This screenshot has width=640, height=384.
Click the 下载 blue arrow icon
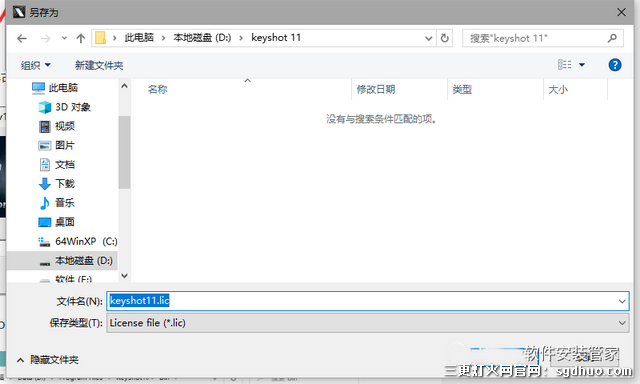coord(44,184)
